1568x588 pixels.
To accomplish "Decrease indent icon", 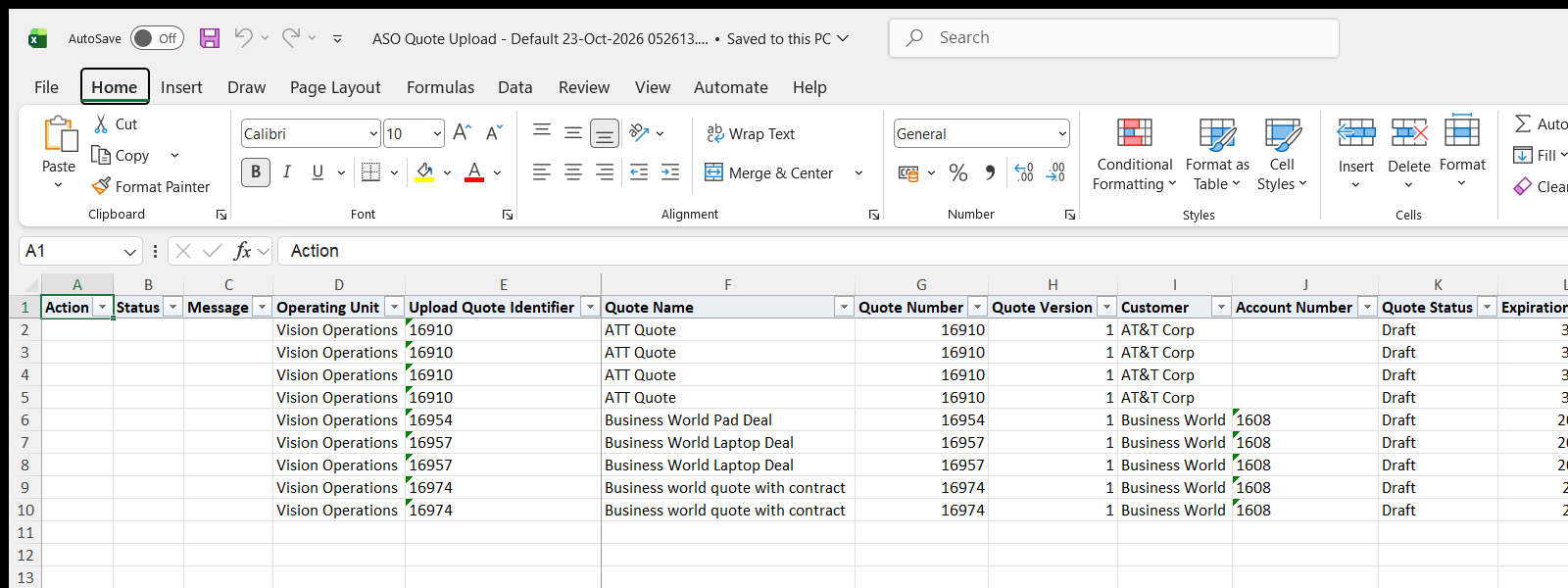I will [639, 172].
